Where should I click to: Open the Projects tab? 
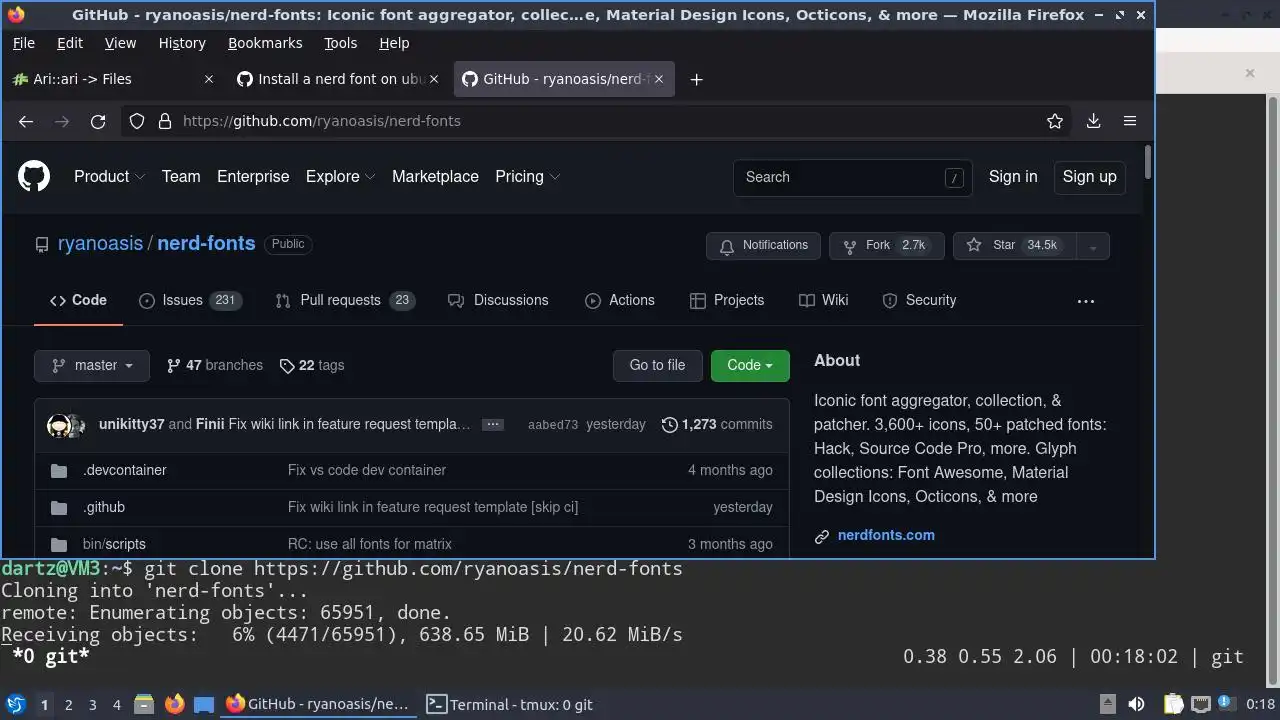pyautogui.click(x=727, y=301)
